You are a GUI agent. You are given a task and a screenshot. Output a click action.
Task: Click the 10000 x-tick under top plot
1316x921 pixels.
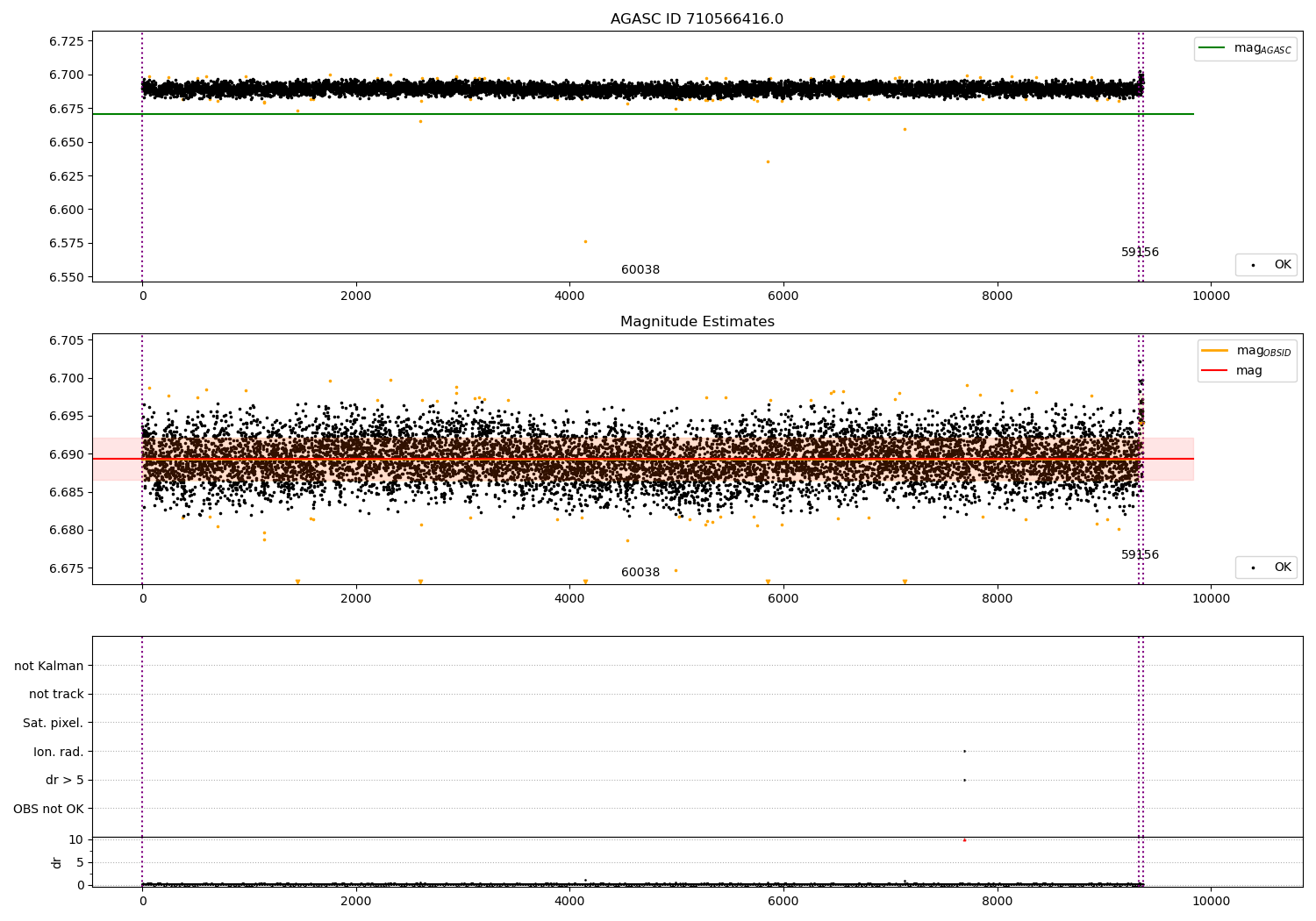coord(1211,296)
